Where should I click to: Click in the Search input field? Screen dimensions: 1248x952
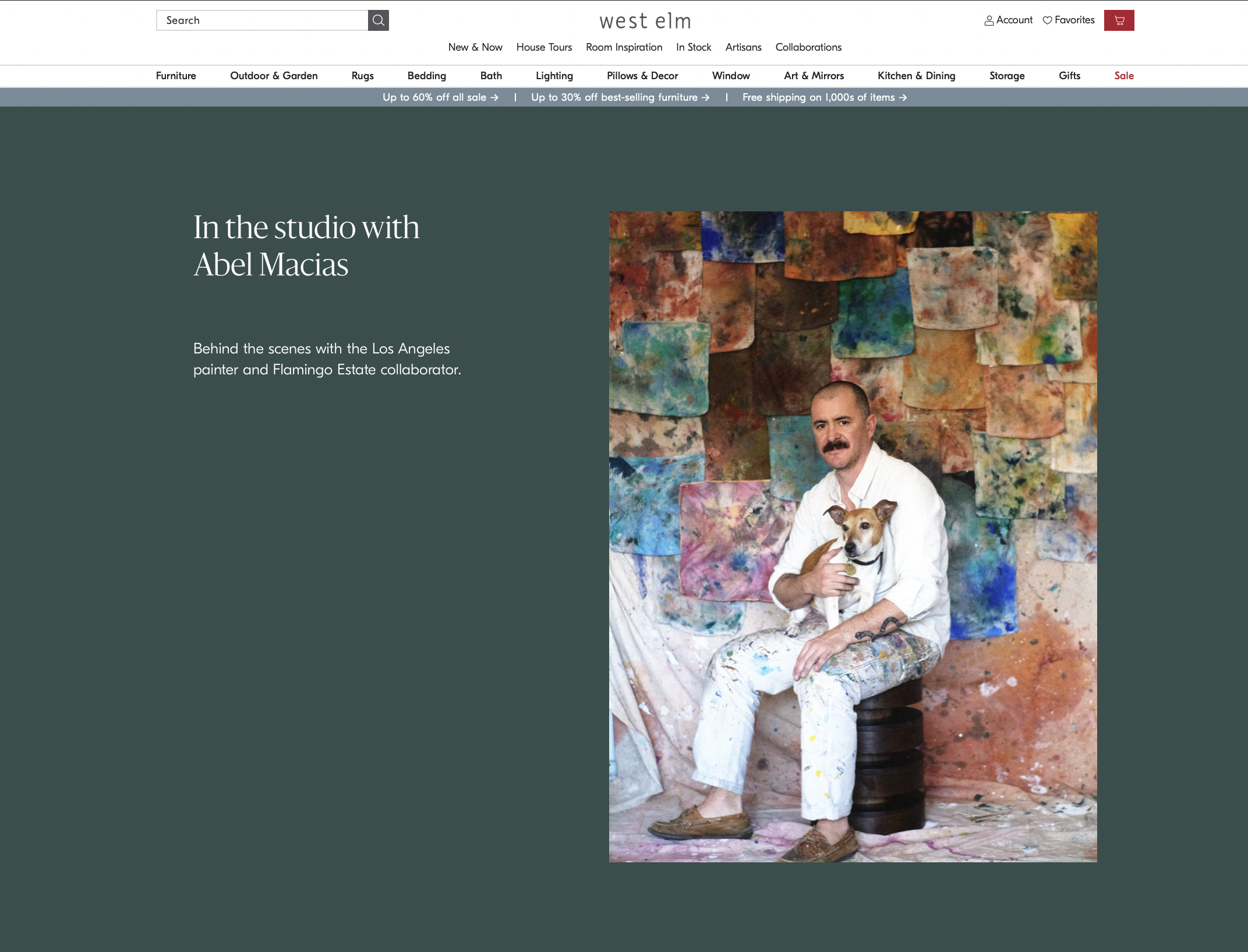click(x=262, y=20)
